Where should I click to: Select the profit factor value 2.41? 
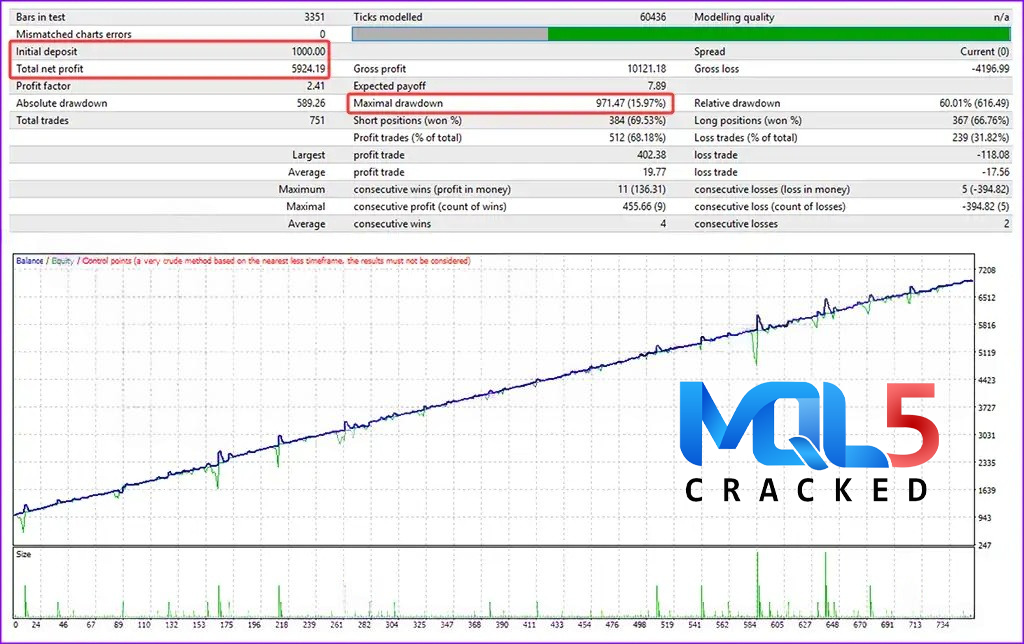315,86
